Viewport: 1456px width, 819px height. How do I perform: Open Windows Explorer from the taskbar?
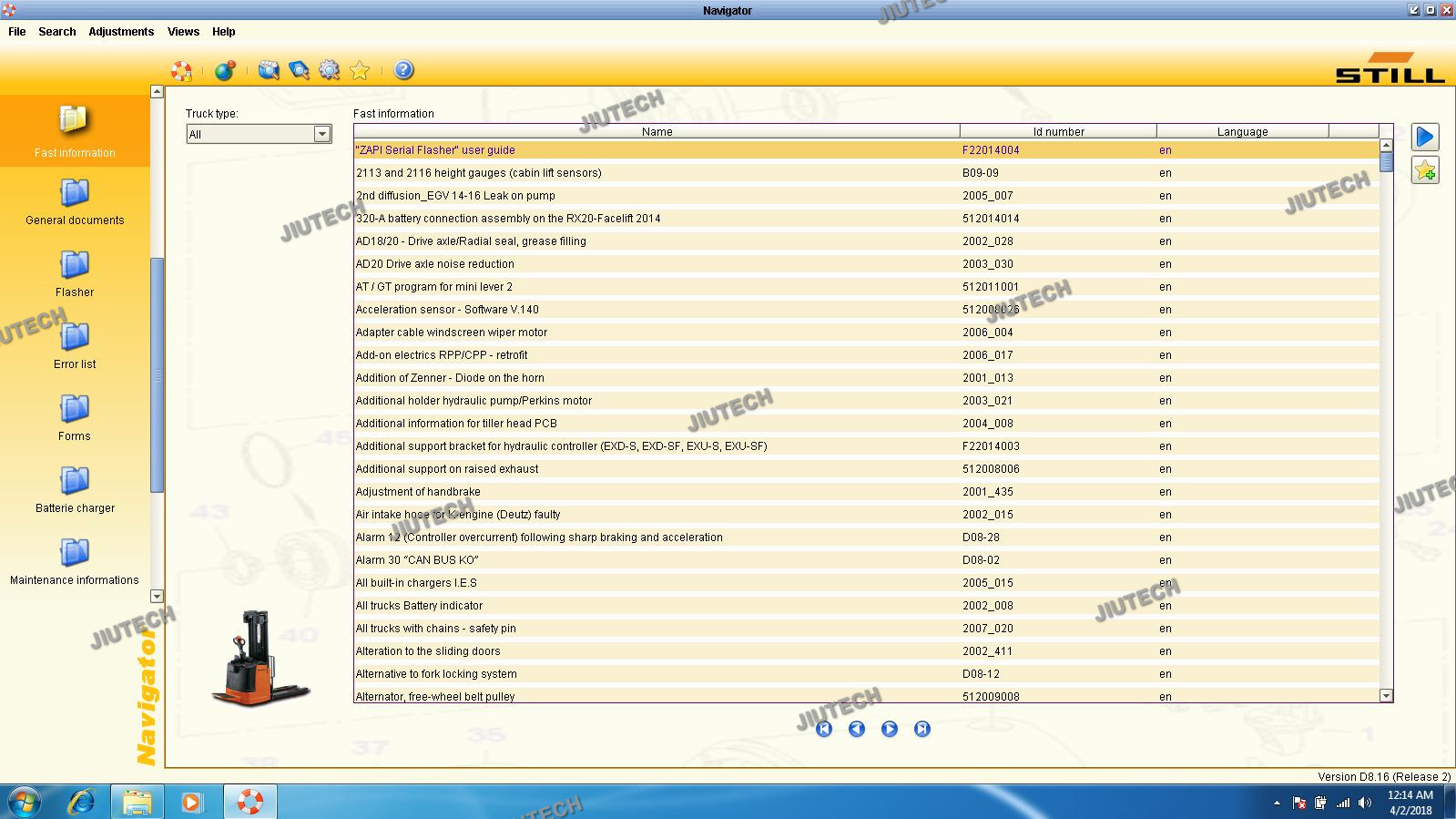pos(137,802)
